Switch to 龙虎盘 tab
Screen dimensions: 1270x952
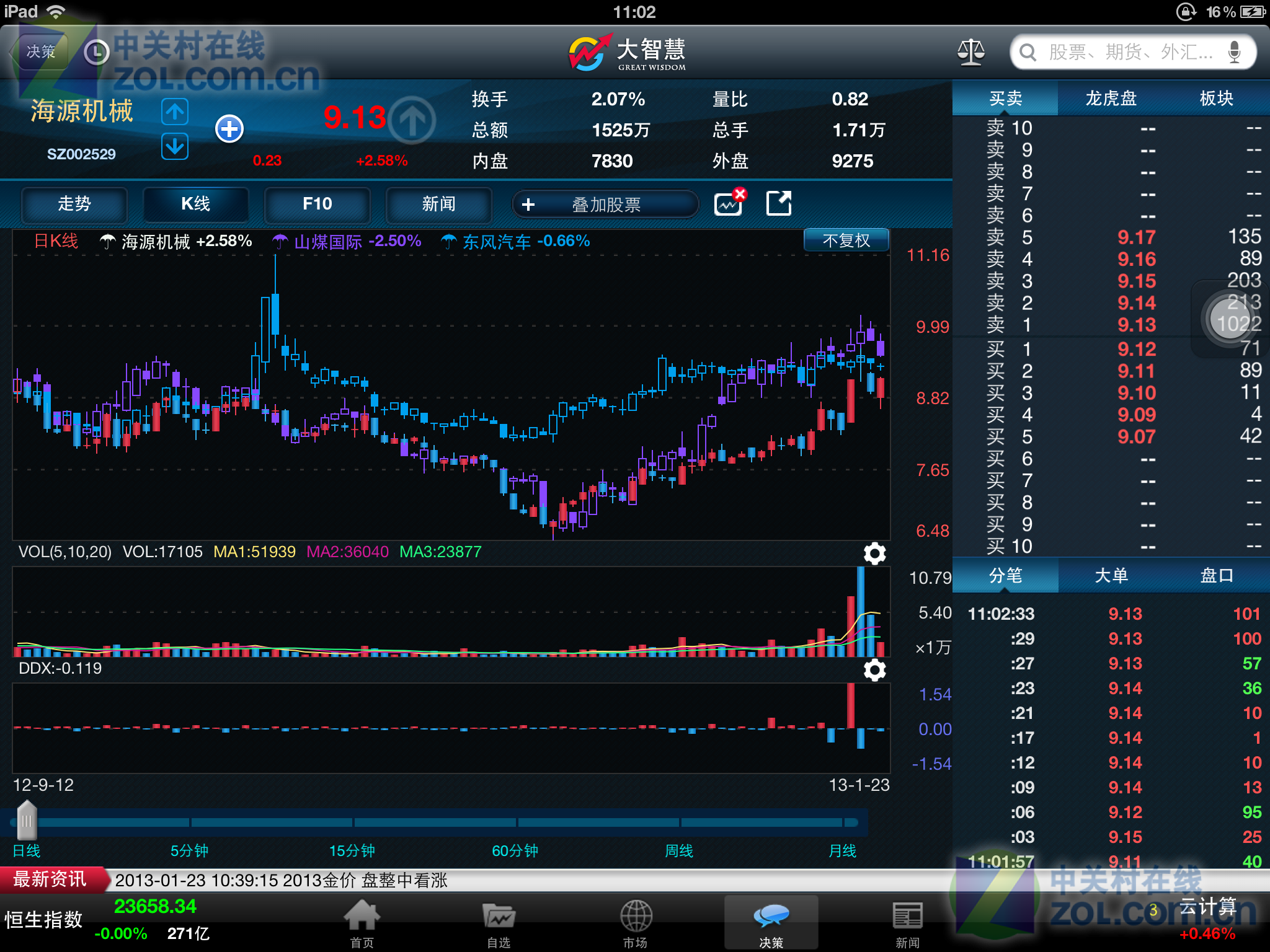click(x=1111, y=99)
